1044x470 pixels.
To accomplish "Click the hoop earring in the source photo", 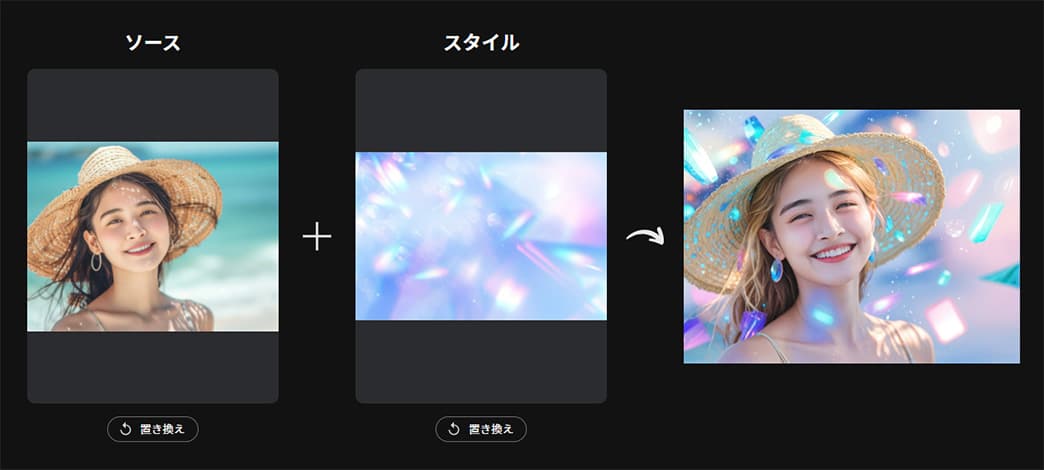I will (97, 261).
